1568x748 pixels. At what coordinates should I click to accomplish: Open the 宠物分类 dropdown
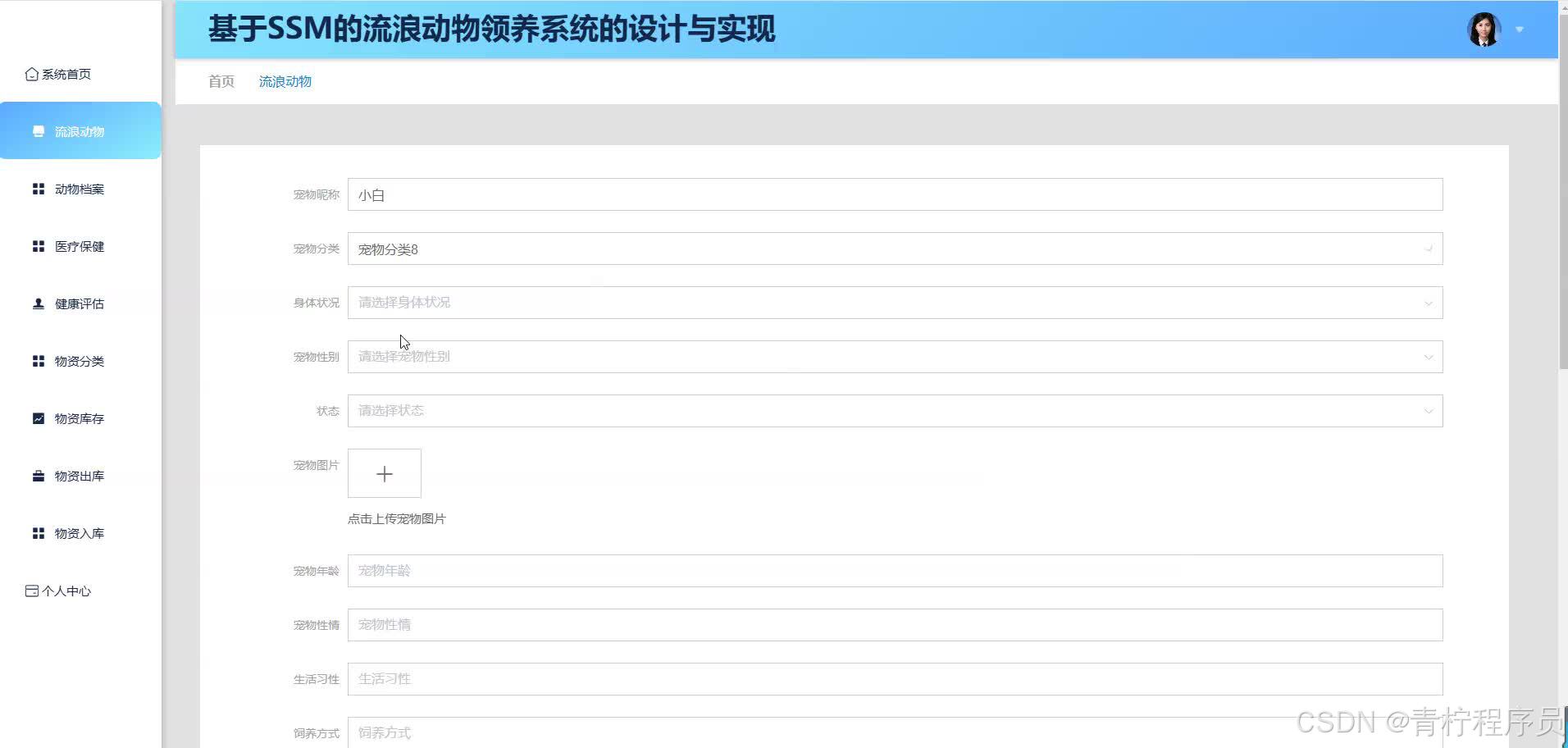click(895, 249)
